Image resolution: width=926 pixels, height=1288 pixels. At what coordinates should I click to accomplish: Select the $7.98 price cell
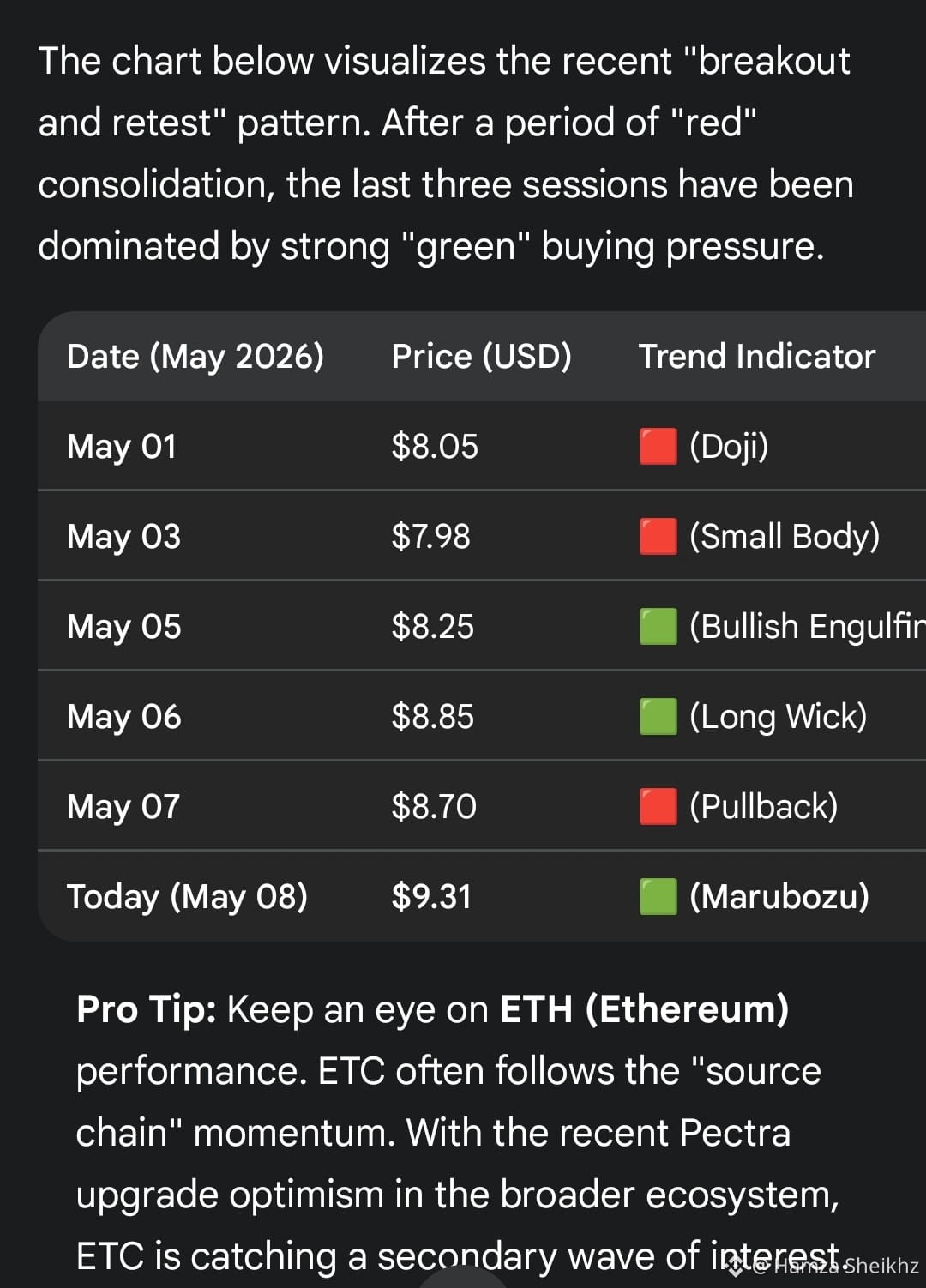tap(431, 537)
